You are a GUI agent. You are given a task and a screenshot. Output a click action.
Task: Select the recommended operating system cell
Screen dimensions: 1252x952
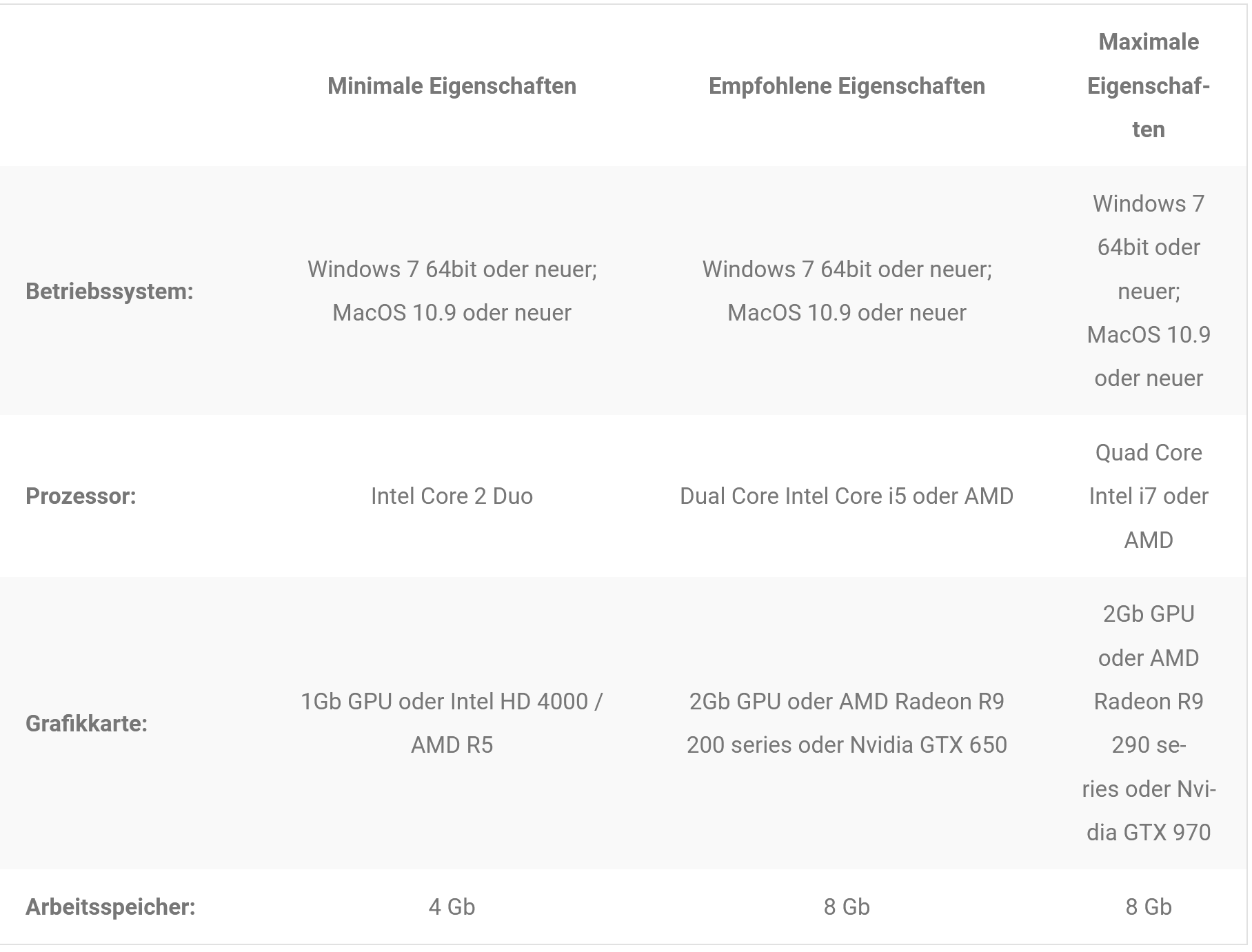(847, 291)
